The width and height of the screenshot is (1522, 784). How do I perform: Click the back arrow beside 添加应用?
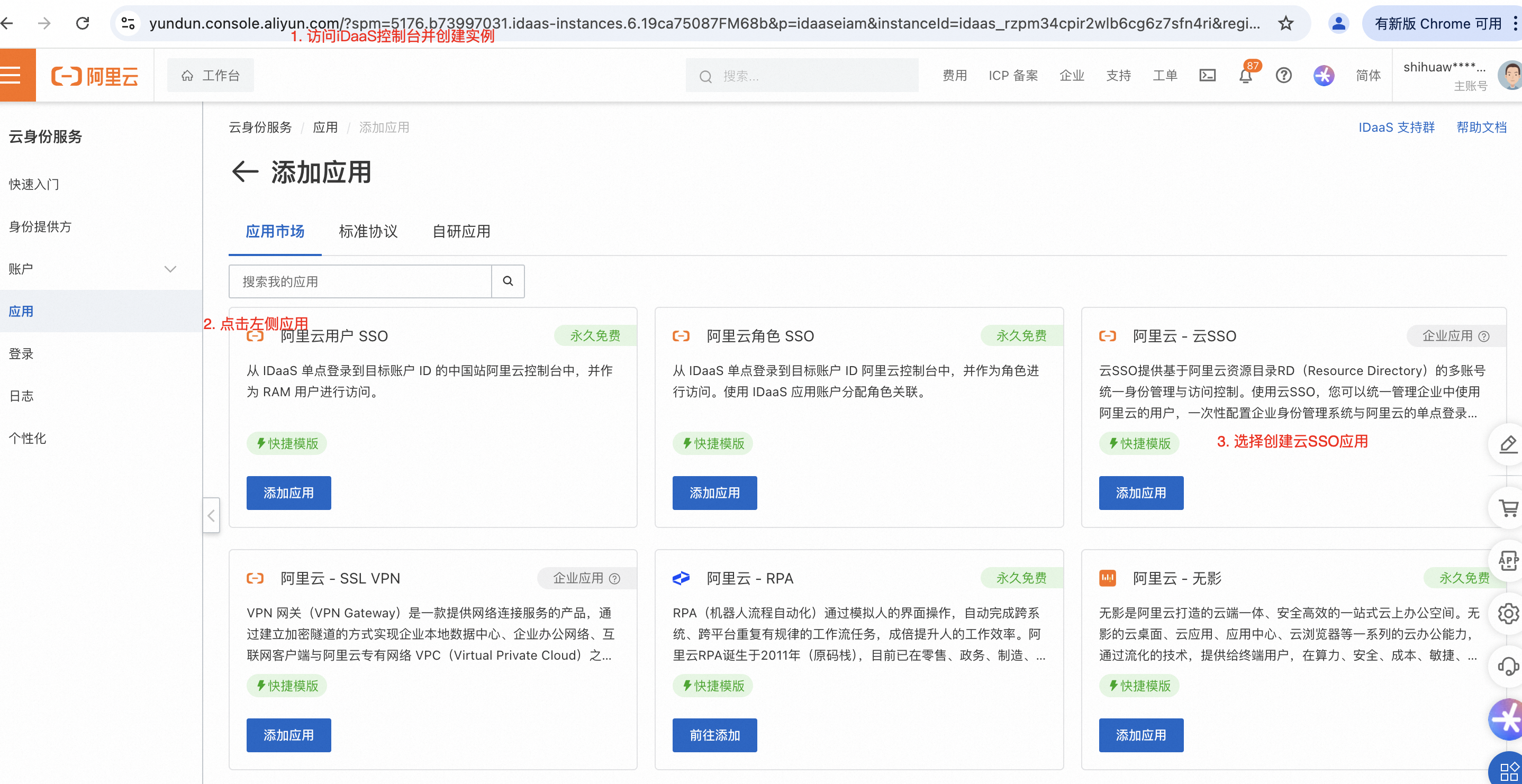244,172
